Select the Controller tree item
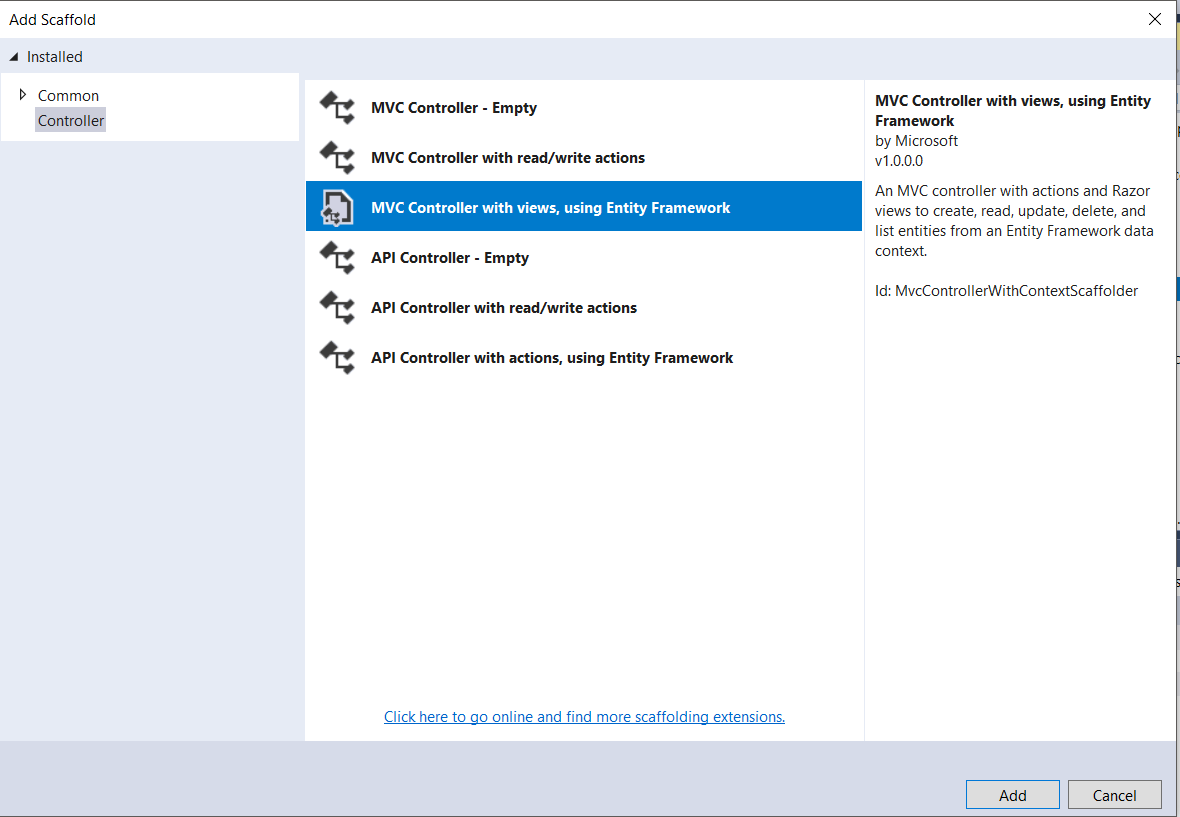 point(70,120)
